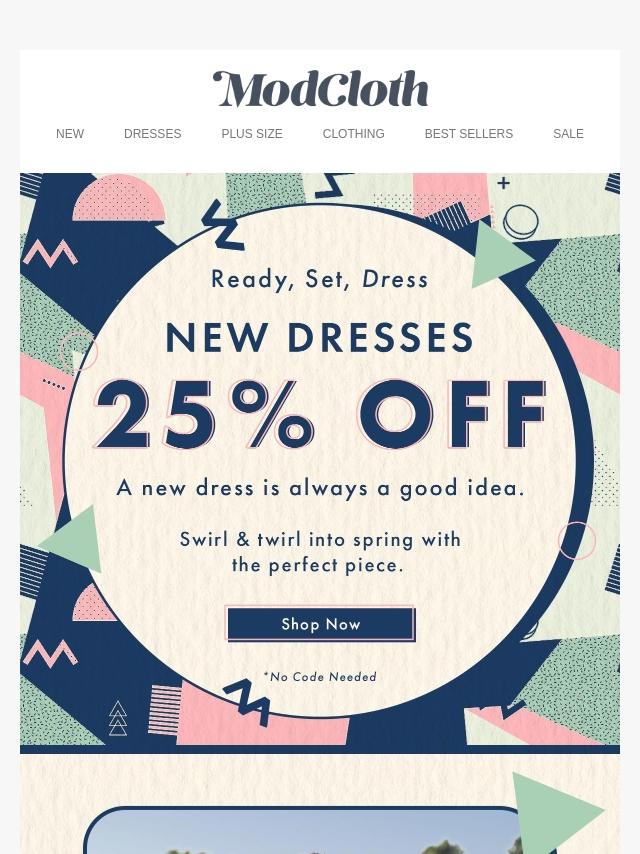
Task: Click the ModCloth logo
Action: 320,89
